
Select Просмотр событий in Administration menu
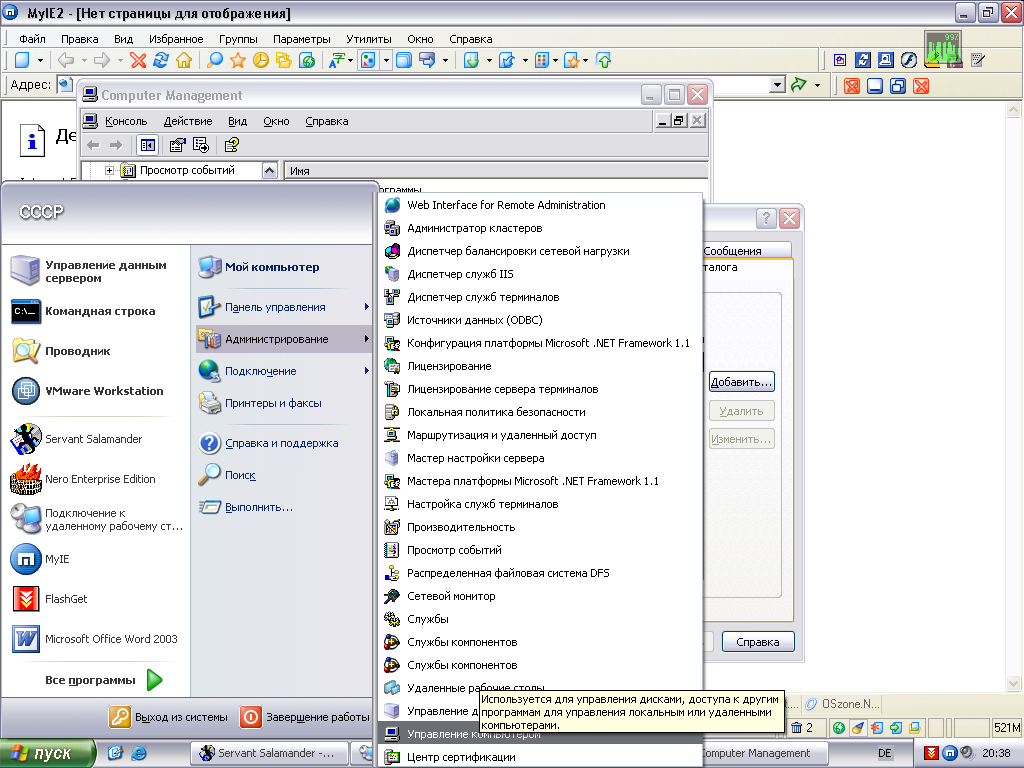coord(541,550)
